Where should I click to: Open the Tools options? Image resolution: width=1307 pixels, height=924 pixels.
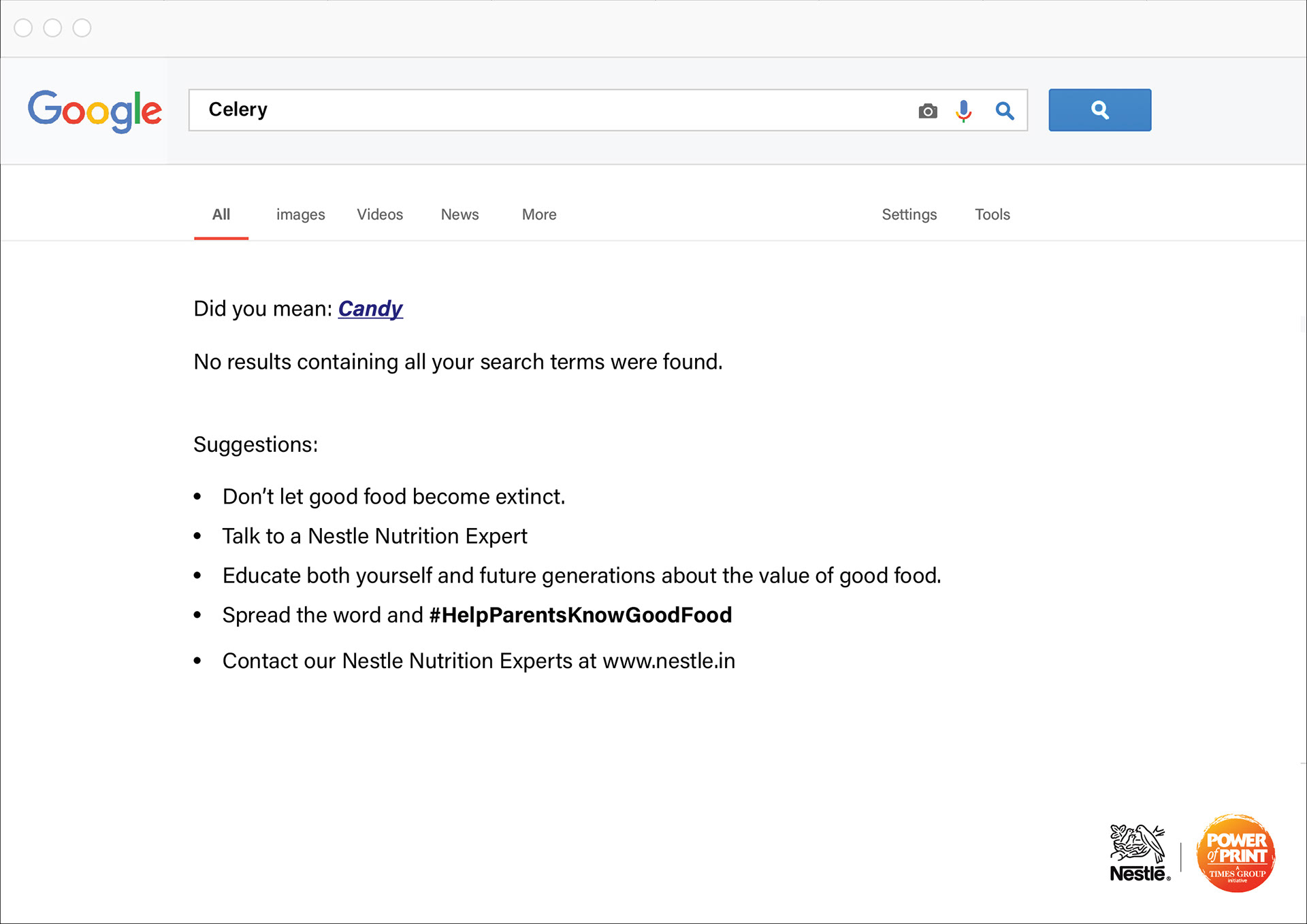click(x=992, y=215)
